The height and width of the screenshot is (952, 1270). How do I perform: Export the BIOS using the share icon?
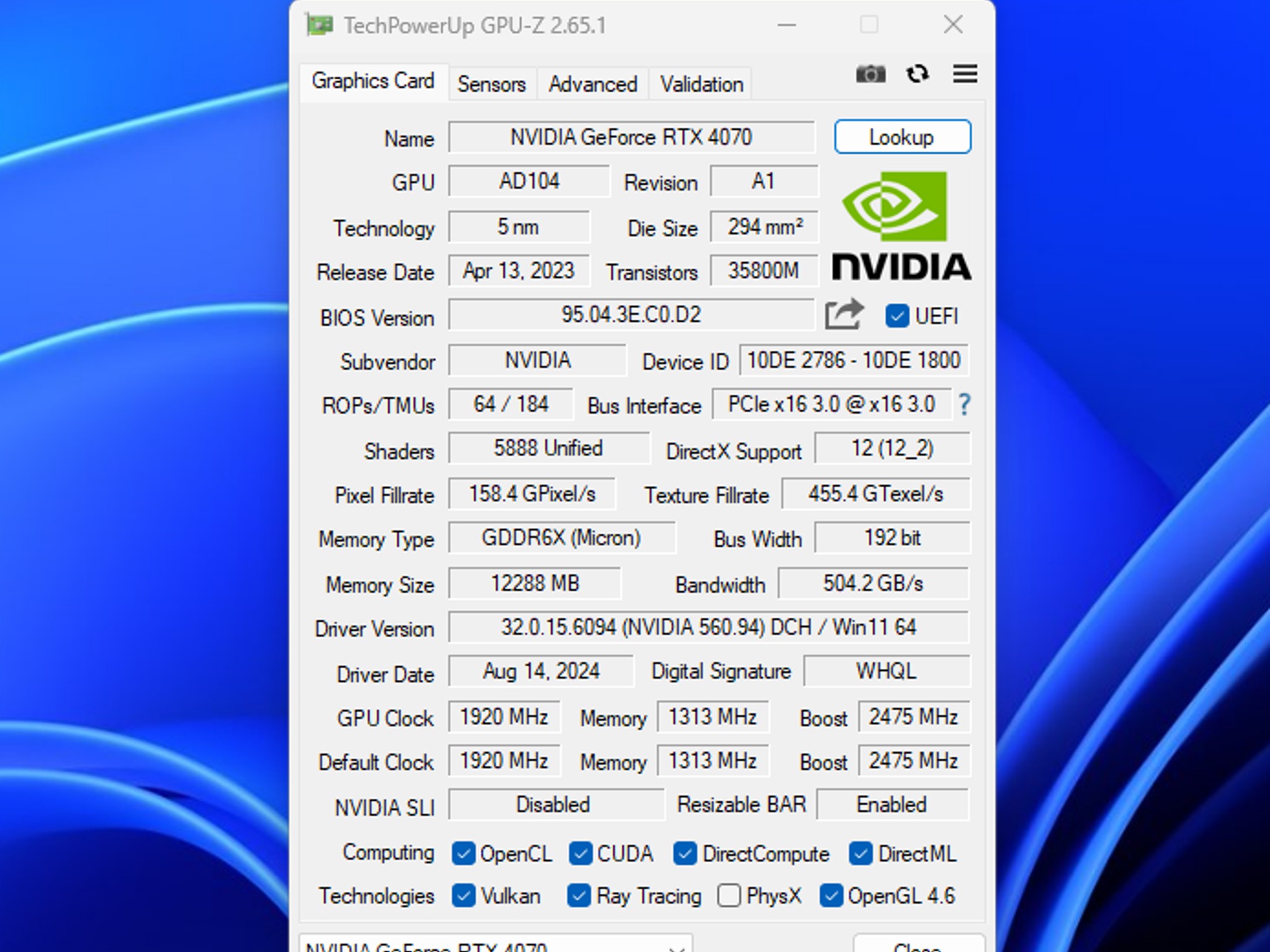click(843, 314)
